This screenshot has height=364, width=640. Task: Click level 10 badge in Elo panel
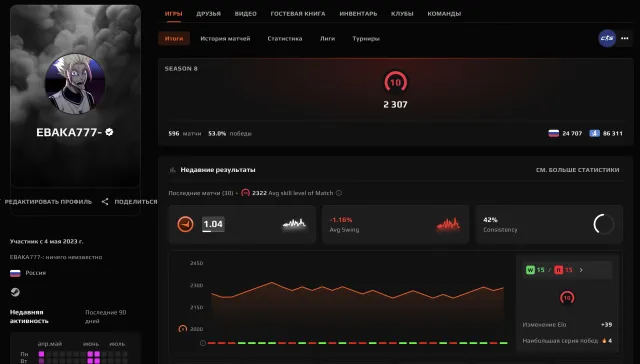[567, 297]
